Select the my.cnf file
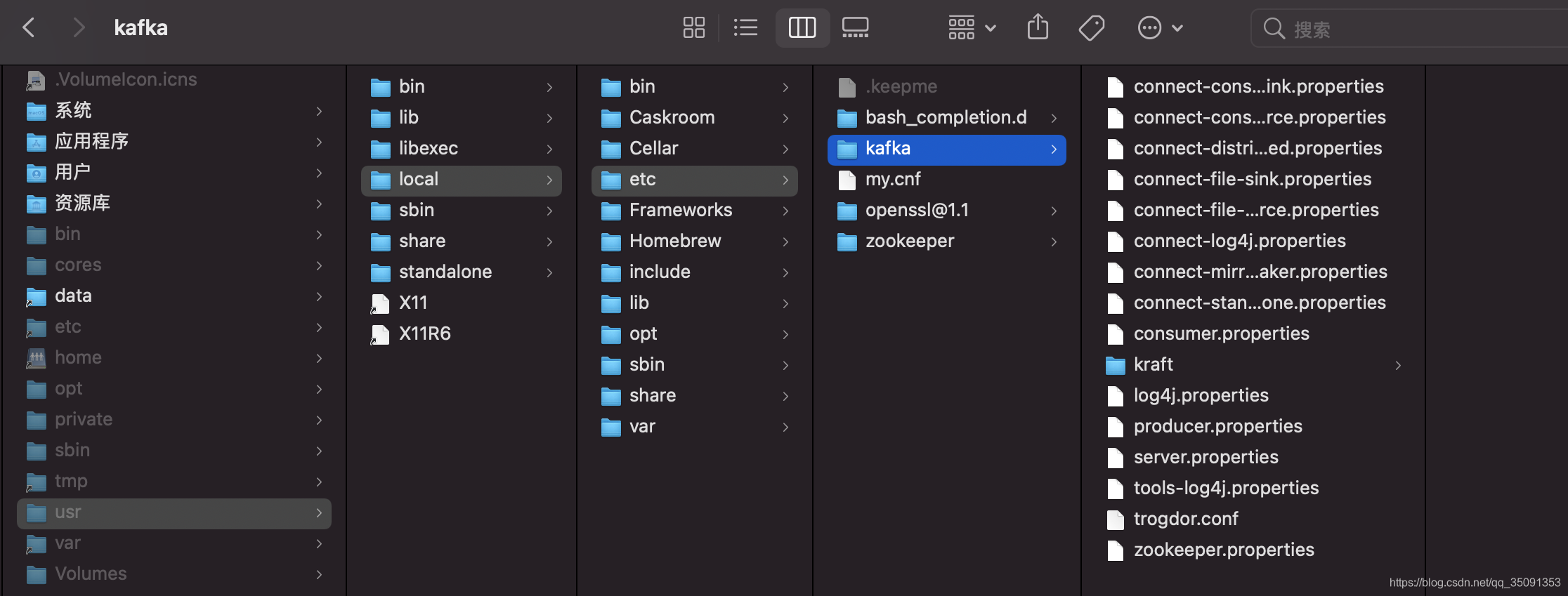Image resolution: width=1568 pixels, height=596 pixels. (x=947, y=180)
